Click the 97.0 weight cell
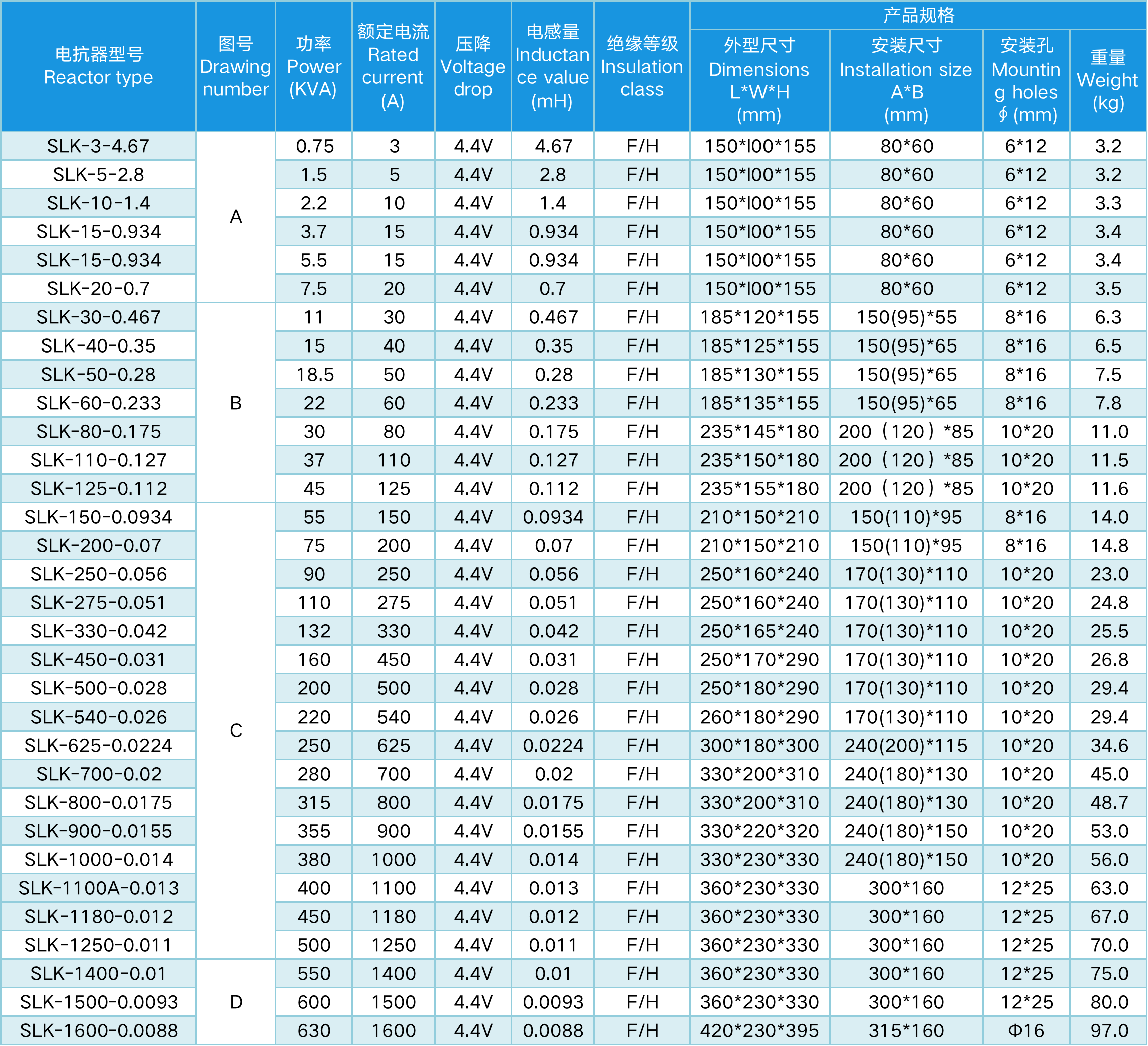The height and width of the screenshot is (1046, 1148). click(x=1109, y=1030)
